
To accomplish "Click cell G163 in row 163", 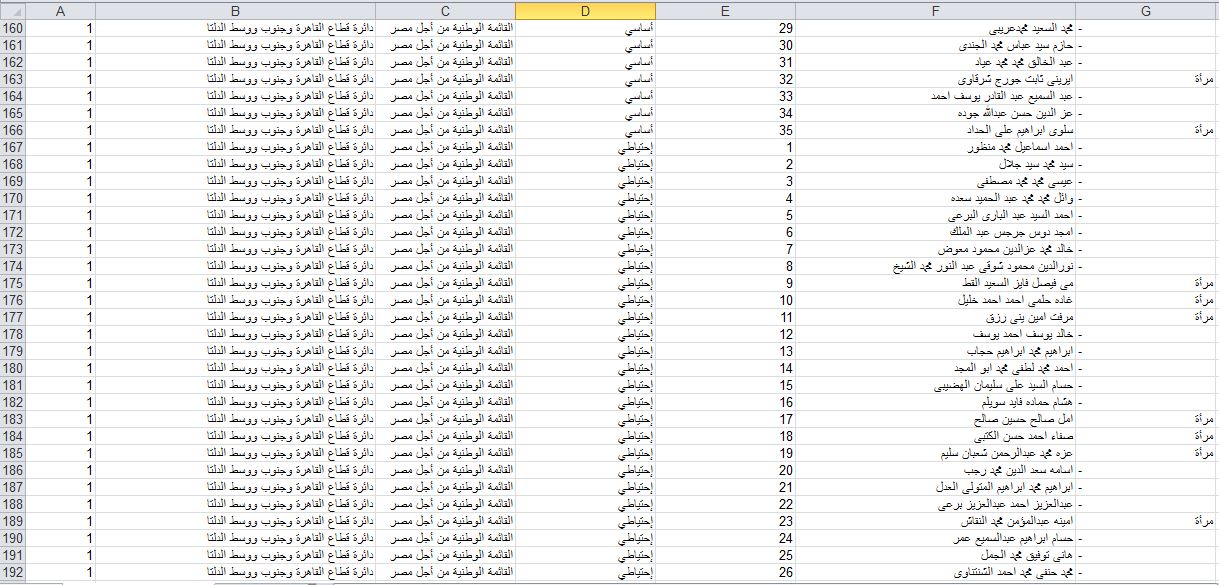I will click(x=1147, y=79).
